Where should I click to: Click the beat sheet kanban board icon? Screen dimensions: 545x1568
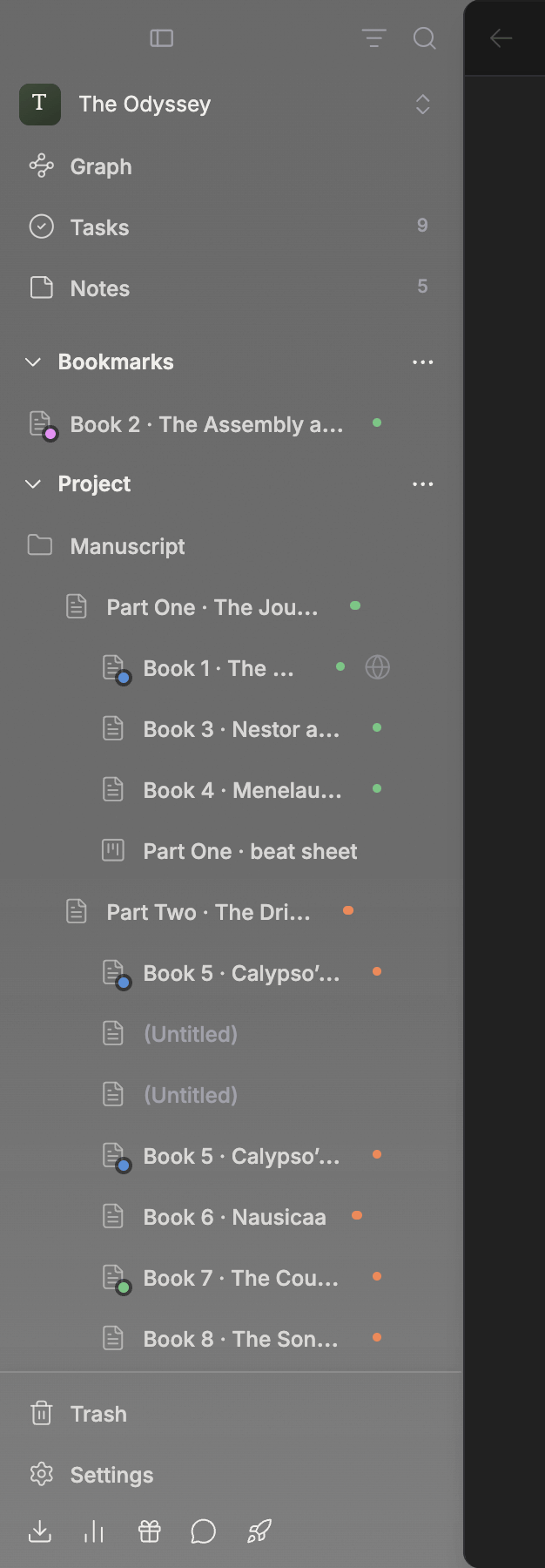pos(113,850)
